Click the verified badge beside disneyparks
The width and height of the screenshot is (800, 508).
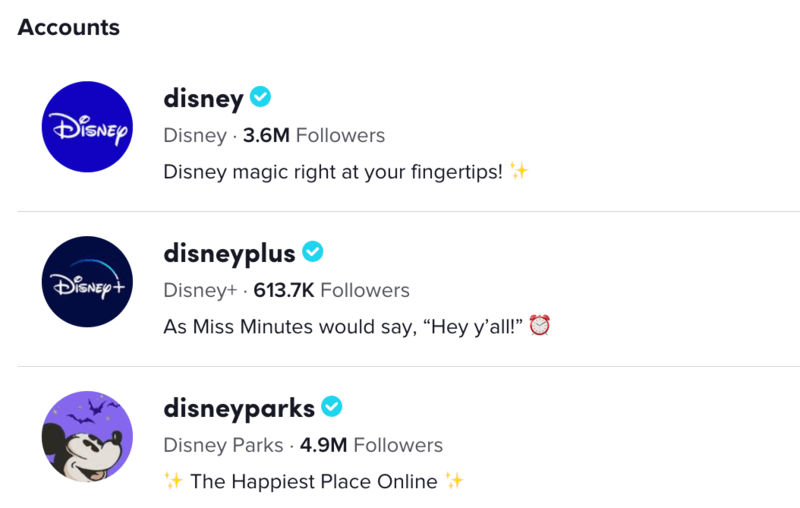pos(332,407)
